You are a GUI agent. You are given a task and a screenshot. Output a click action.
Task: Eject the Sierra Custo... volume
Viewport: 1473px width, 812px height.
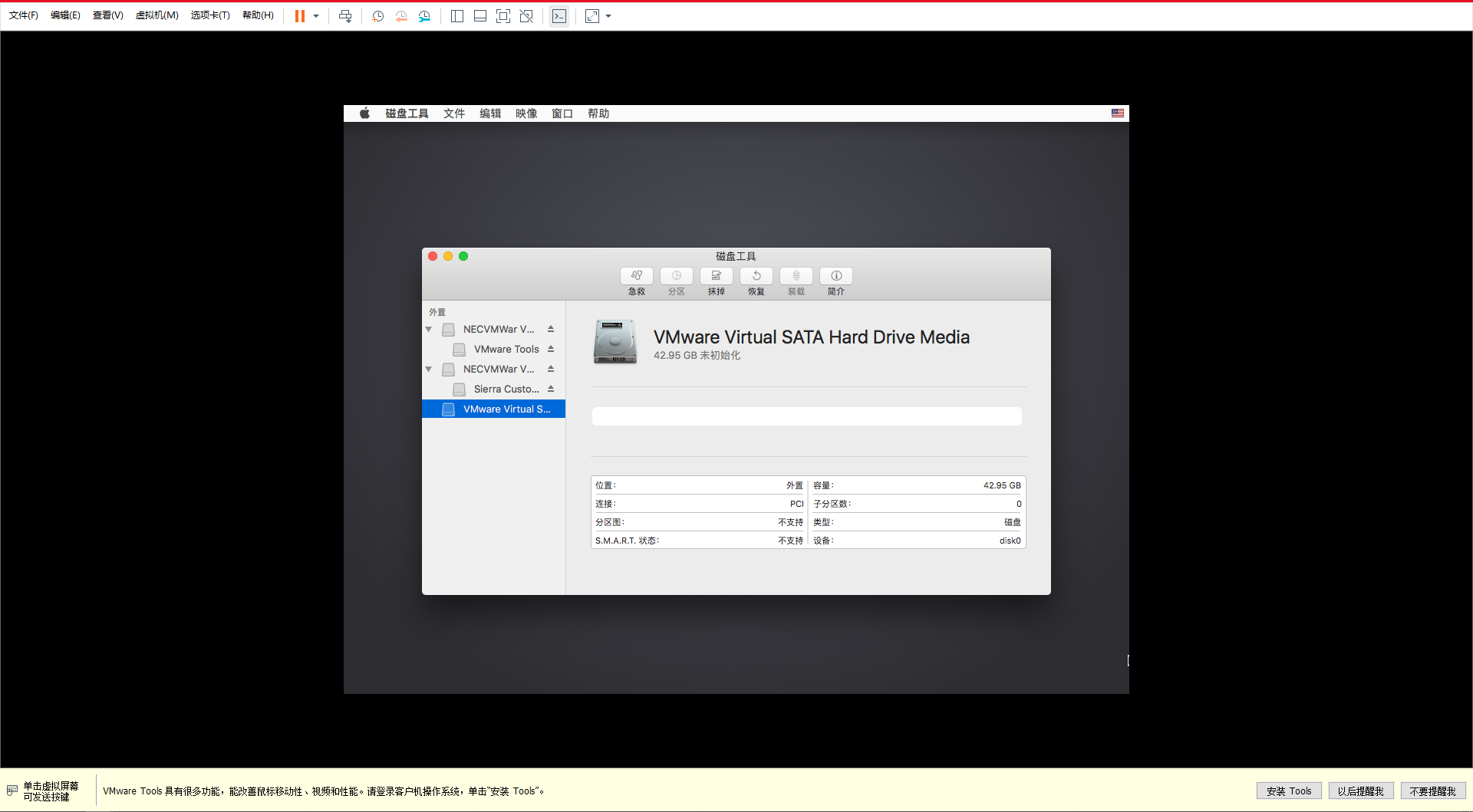pyautogui.click(x=551, y=389)
